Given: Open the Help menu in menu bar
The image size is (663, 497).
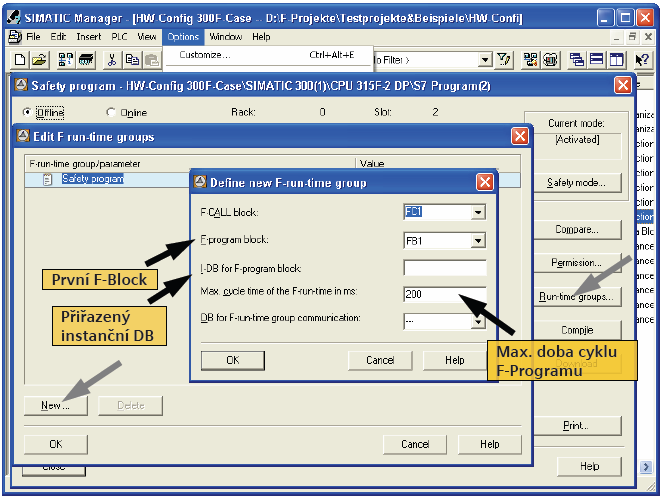Looking at the screenshot, I should tap(261, 37).
